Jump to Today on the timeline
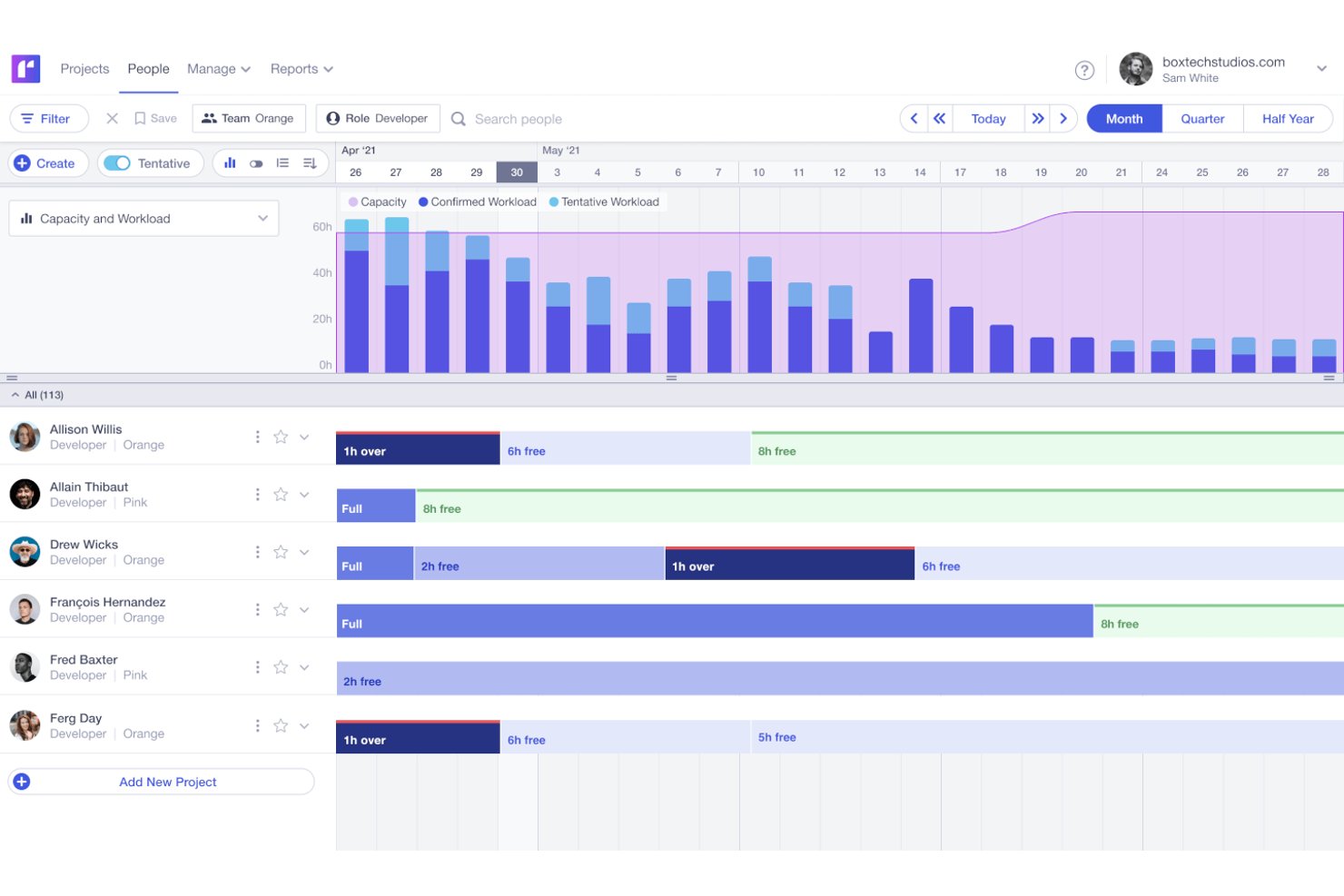Viewport: 1344px width, 896px height. 988,119
